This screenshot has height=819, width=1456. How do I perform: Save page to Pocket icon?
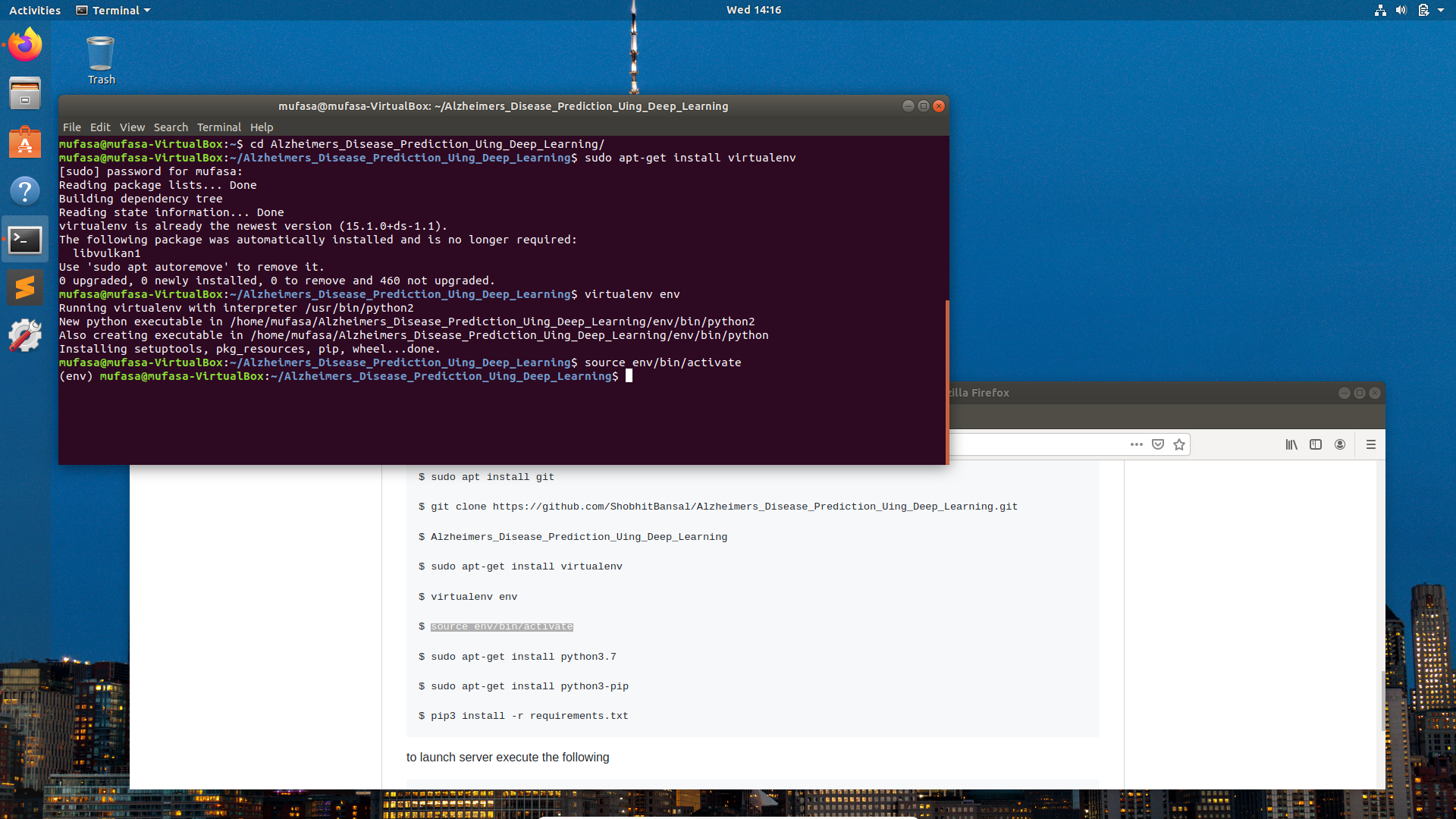(1158, 445)
